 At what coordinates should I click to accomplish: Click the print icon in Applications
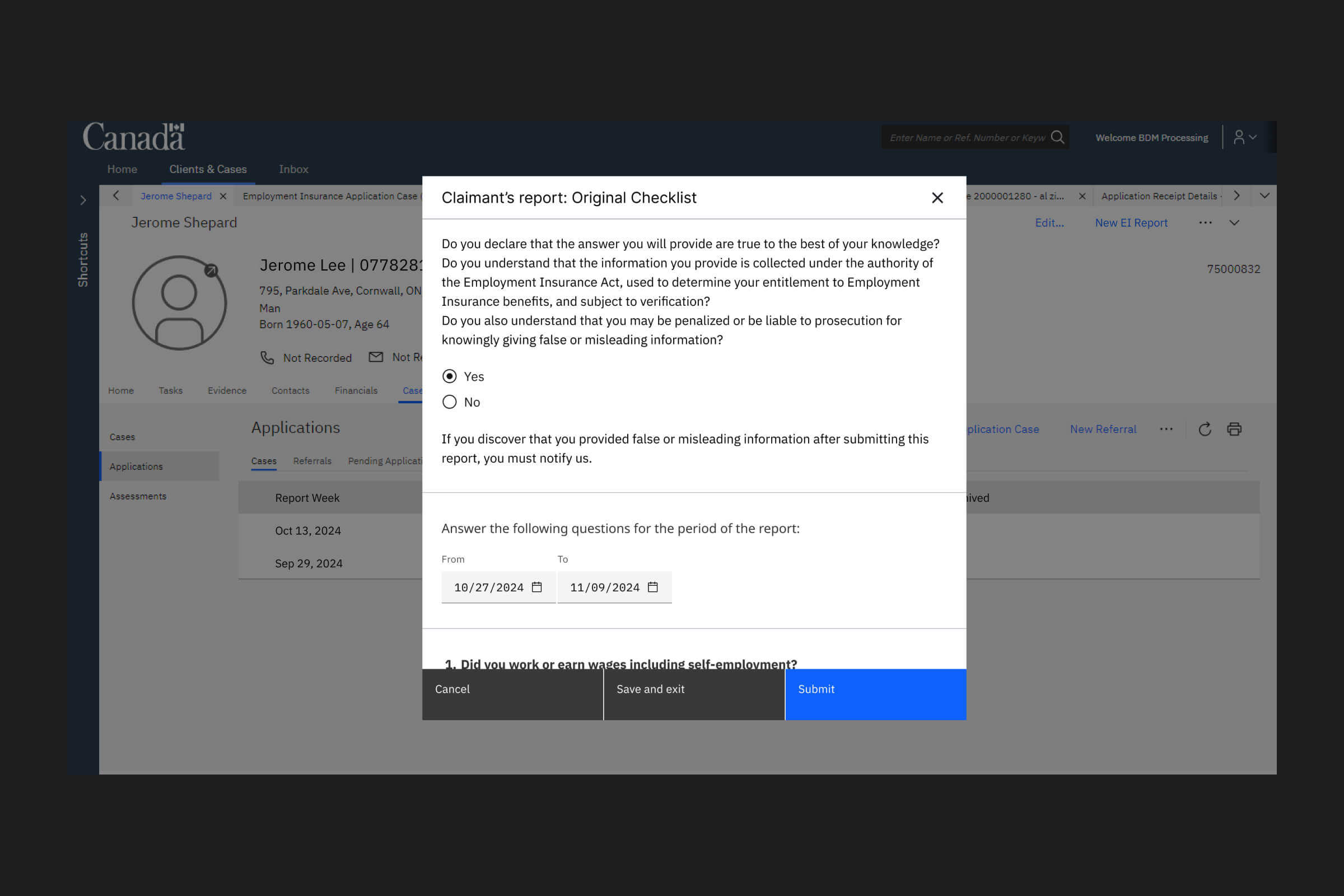click(1234, 429)
